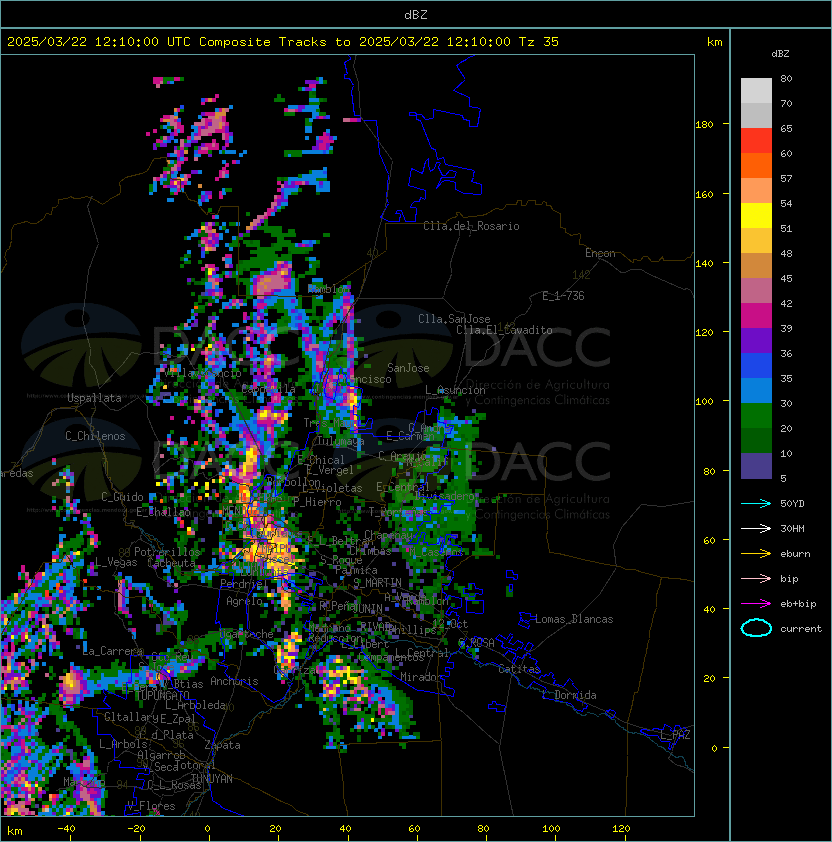Pick the light orange 54-57 dBZ swatch
Image resolution: width=832 pixels, height=842 pixels.
[x=756, y=191]
